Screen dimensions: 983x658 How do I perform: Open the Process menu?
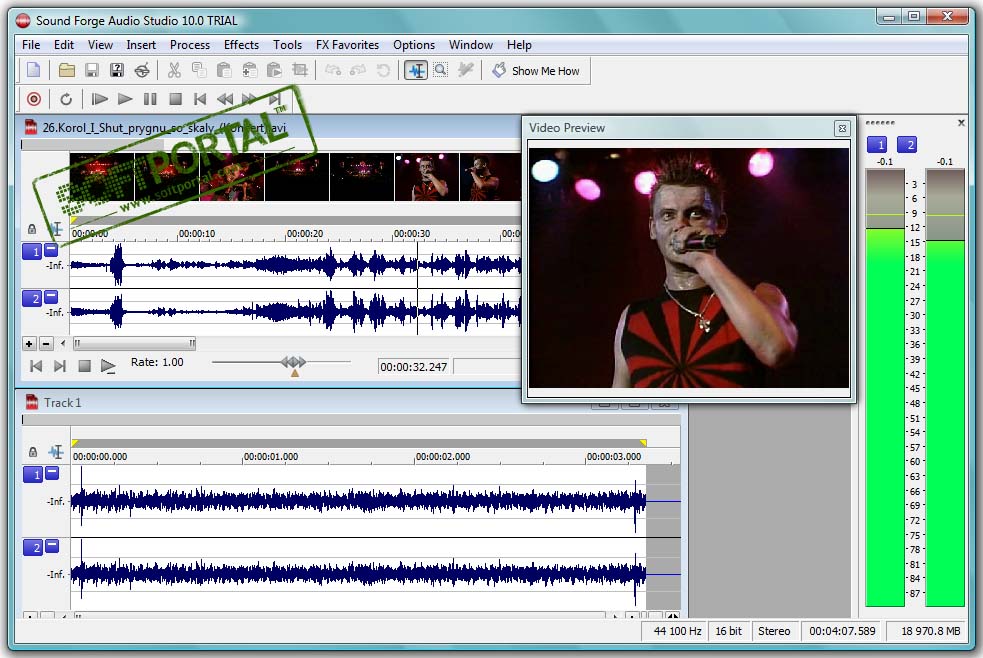(189, 45)
